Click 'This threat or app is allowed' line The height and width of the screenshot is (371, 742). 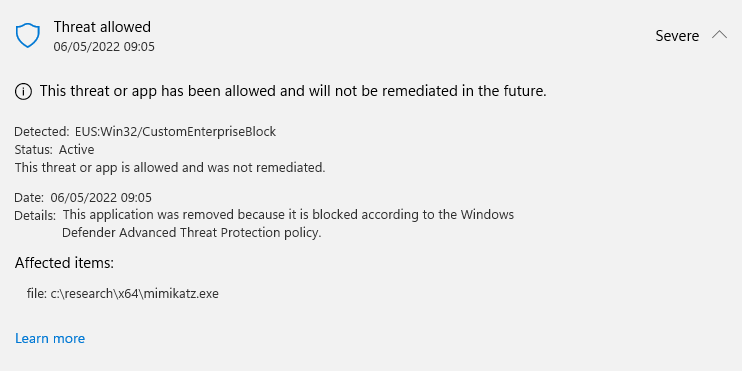(170, 168)
